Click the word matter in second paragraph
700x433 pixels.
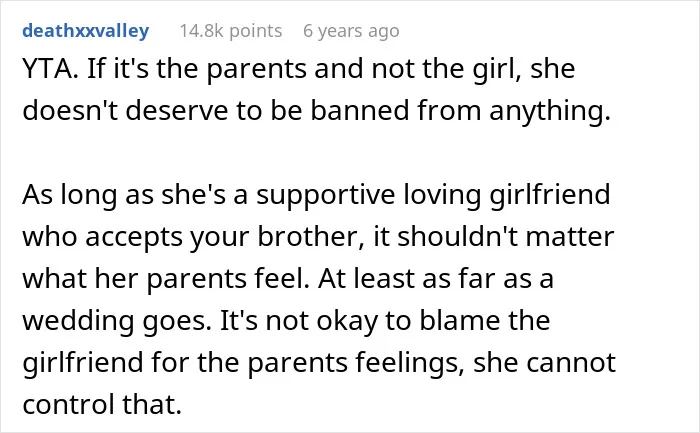click(570, 237)
